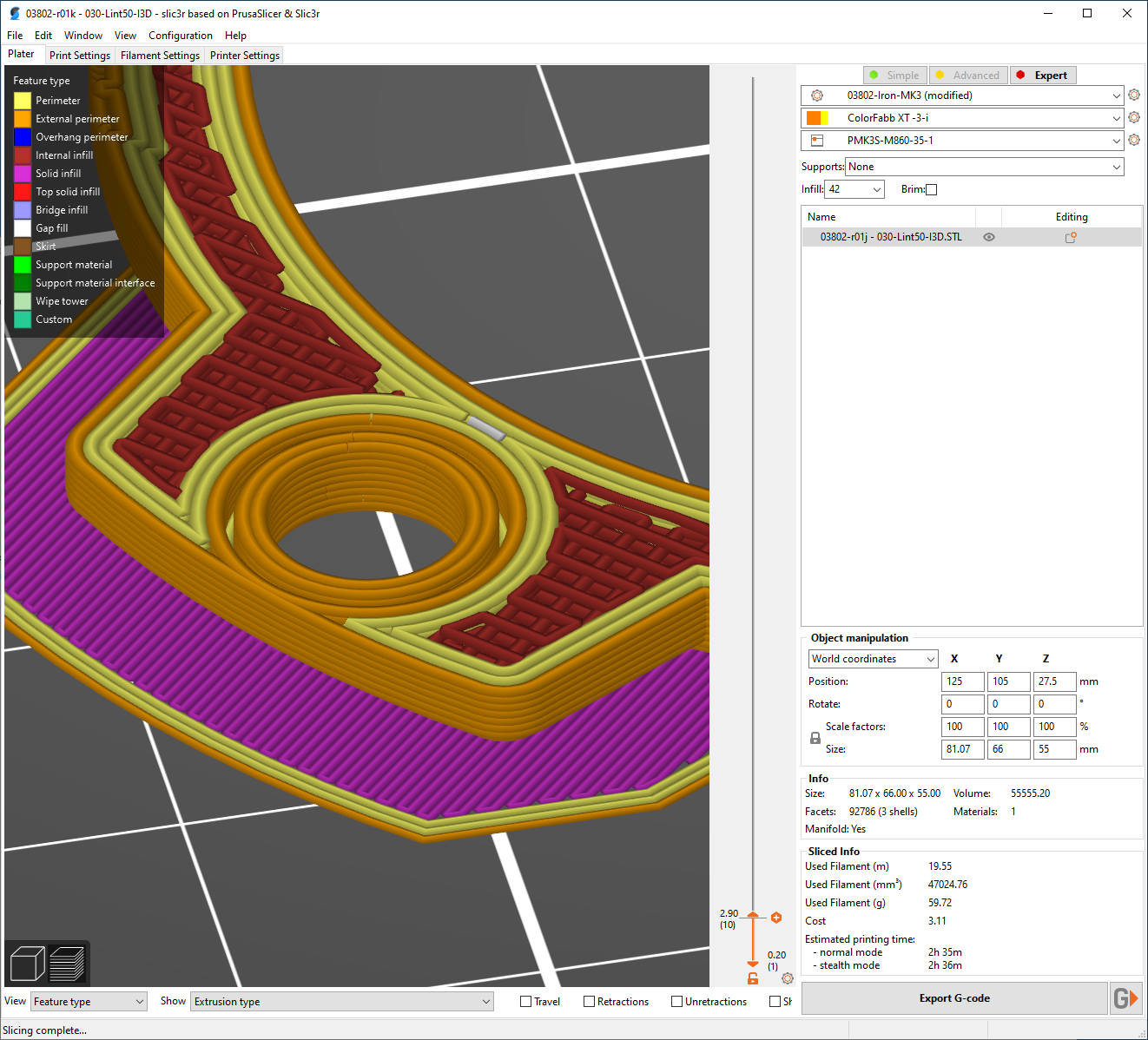The image size is (1148, 1040).
Task: Add color change at layer slider plus icon
Action: pos(776,918)
